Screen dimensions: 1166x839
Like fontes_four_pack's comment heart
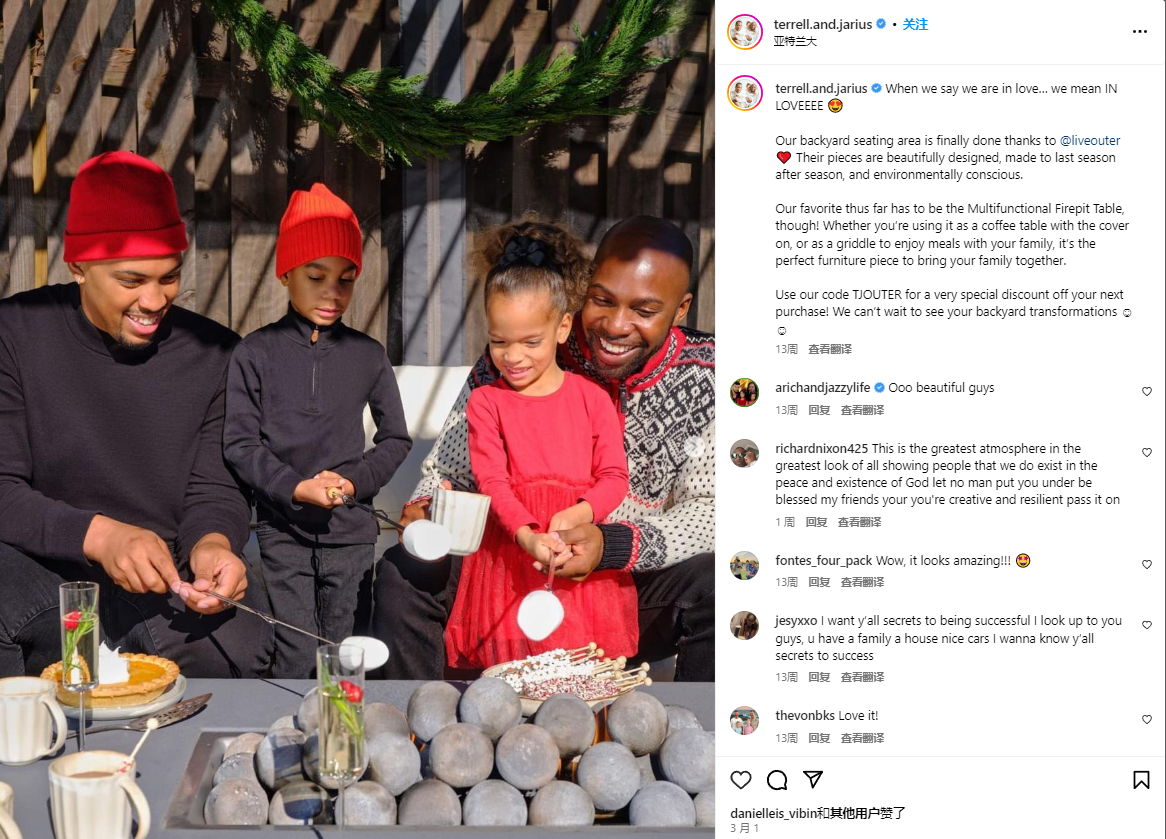(1147, 565)
